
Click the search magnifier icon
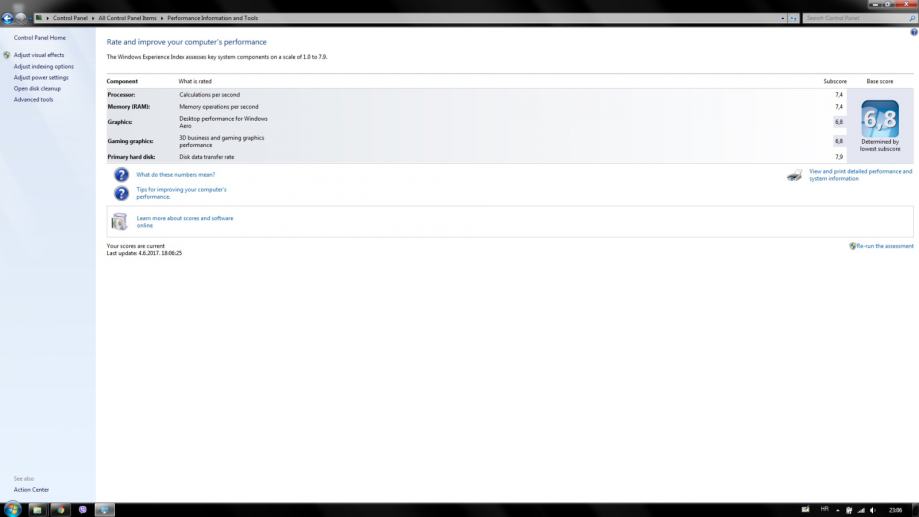pyautogui.click(x=912, y=18)
